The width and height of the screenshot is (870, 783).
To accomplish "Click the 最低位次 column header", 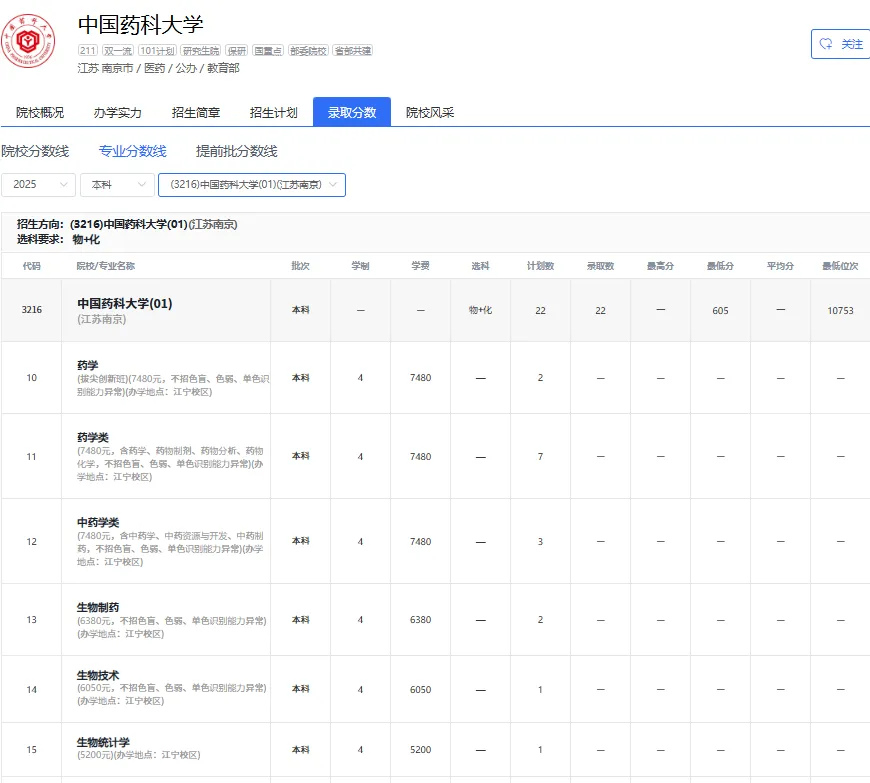I will 840,266.
